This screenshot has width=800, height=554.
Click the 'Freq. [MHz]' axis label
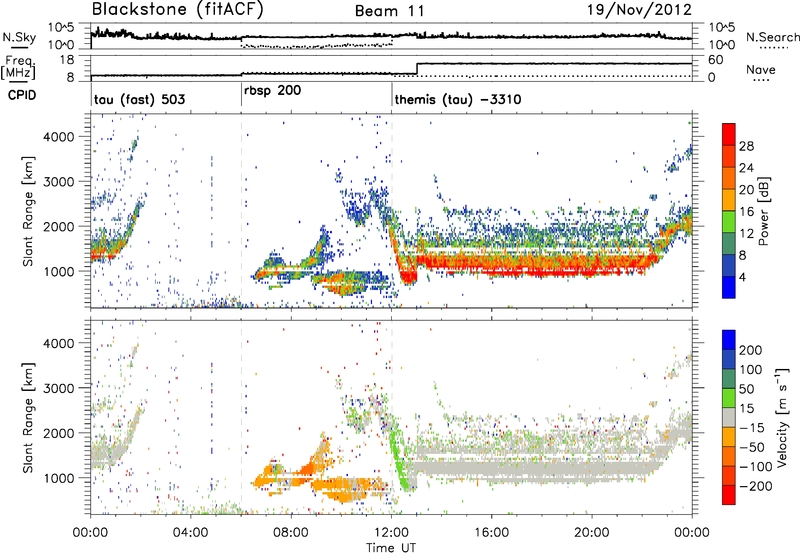click(x=19, y=67)
